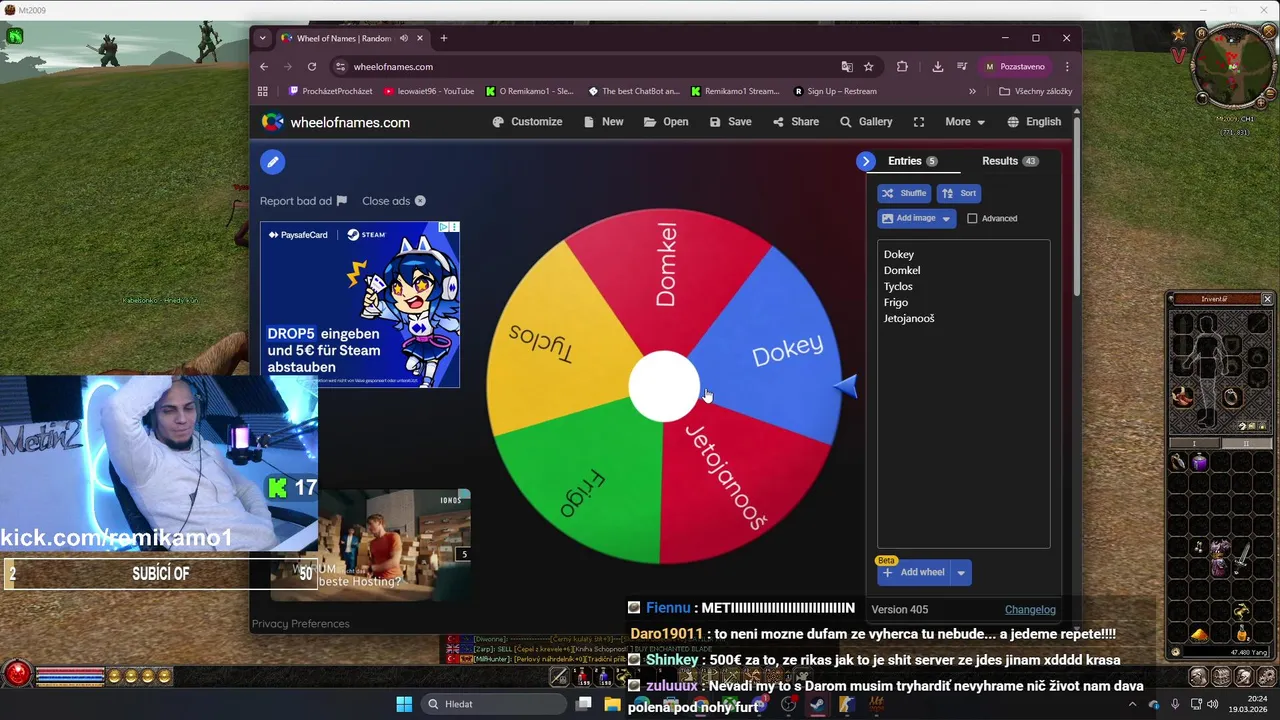Click the Steam PaysafeCard ad banner
The height and width of the screenshot is (720, 1280).
pyautogui.click(x=360, y=305)
